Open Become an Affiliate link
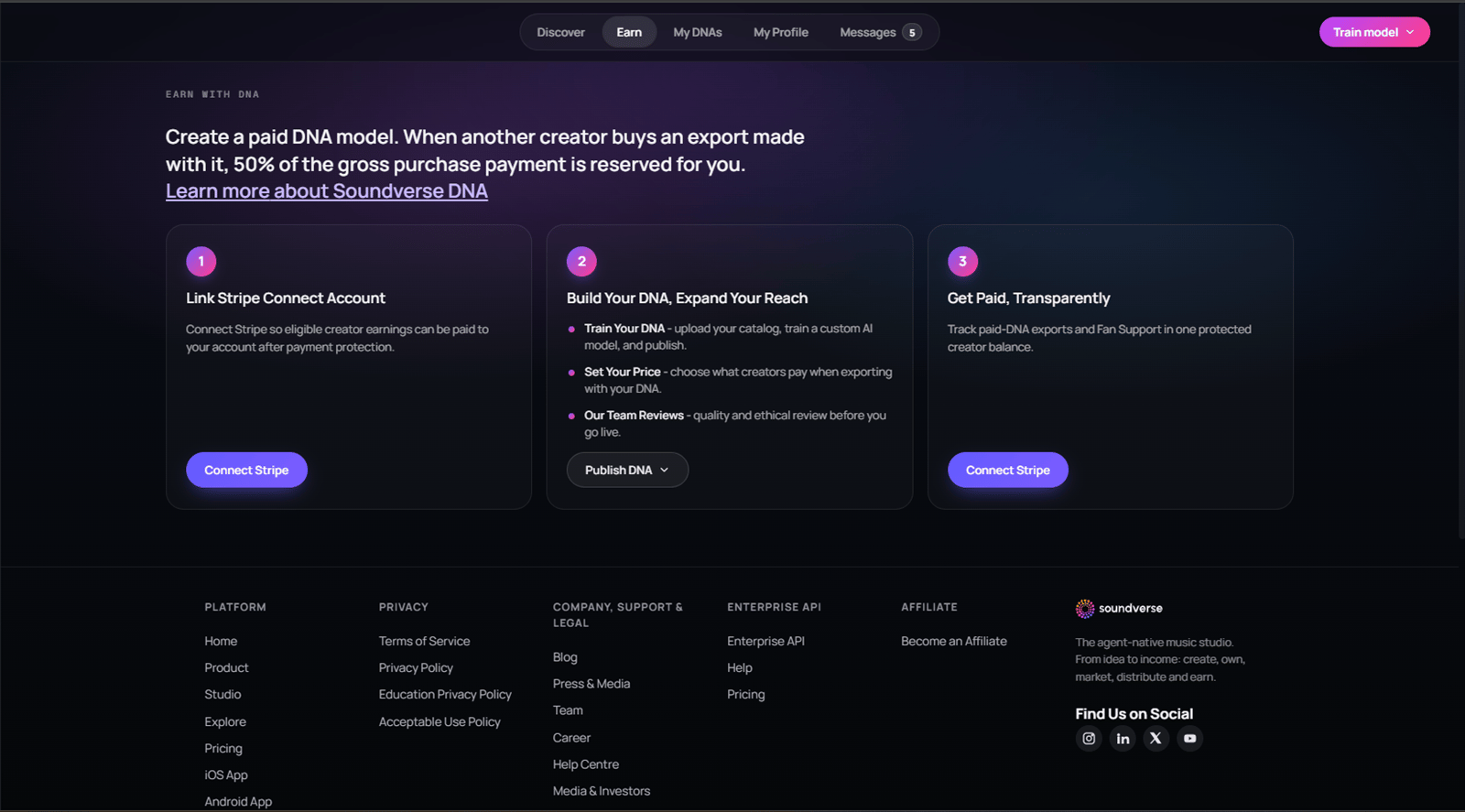This screenshot has height=812, width=1465. pyautogui.click(x=954, y=641)
